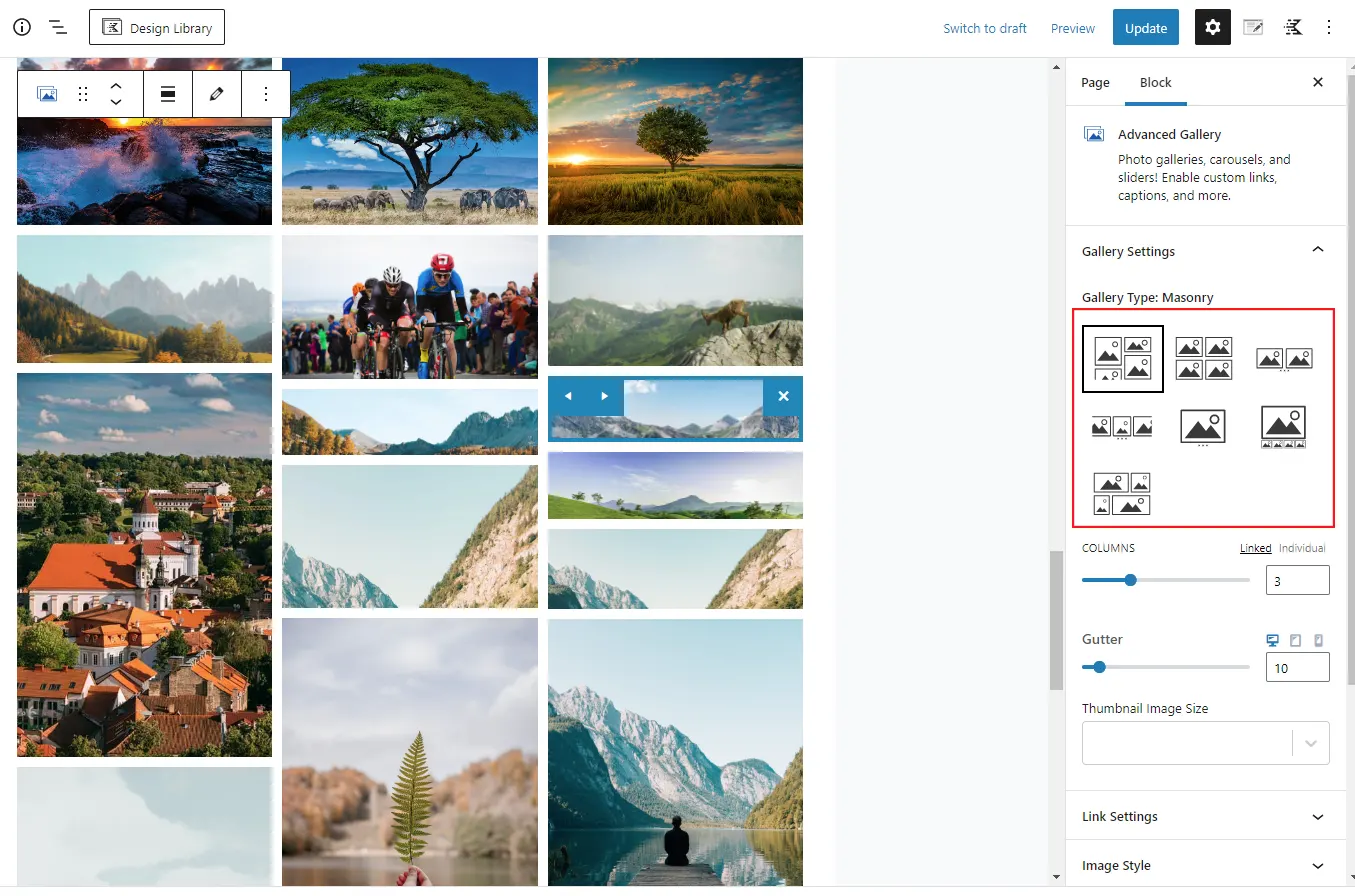Open the Design Library
The image size is (1355, 896).
pyautogui.click(x=157, y=27)
